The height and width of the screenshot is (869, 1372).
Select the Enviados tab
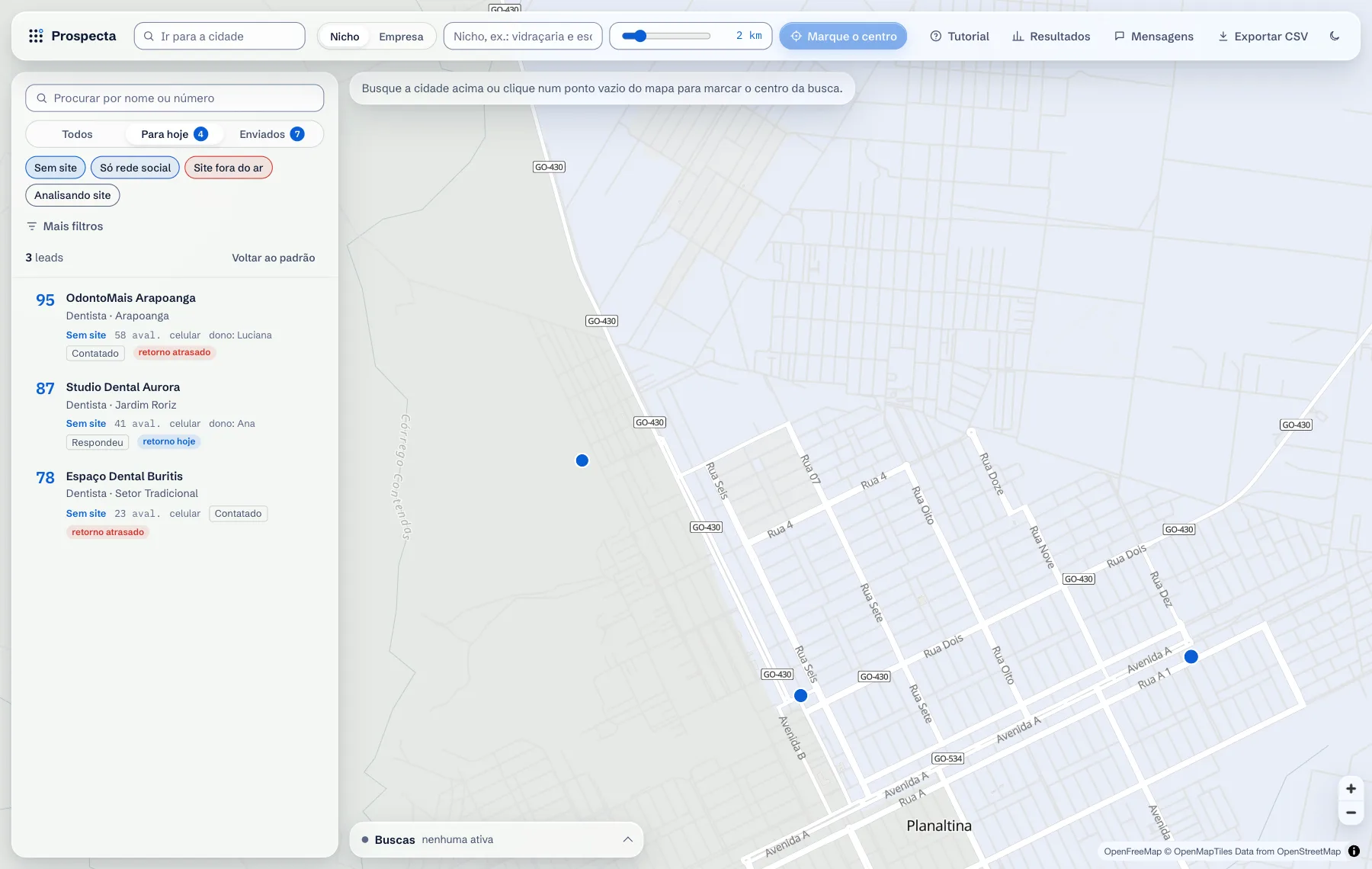coord(272,134)
